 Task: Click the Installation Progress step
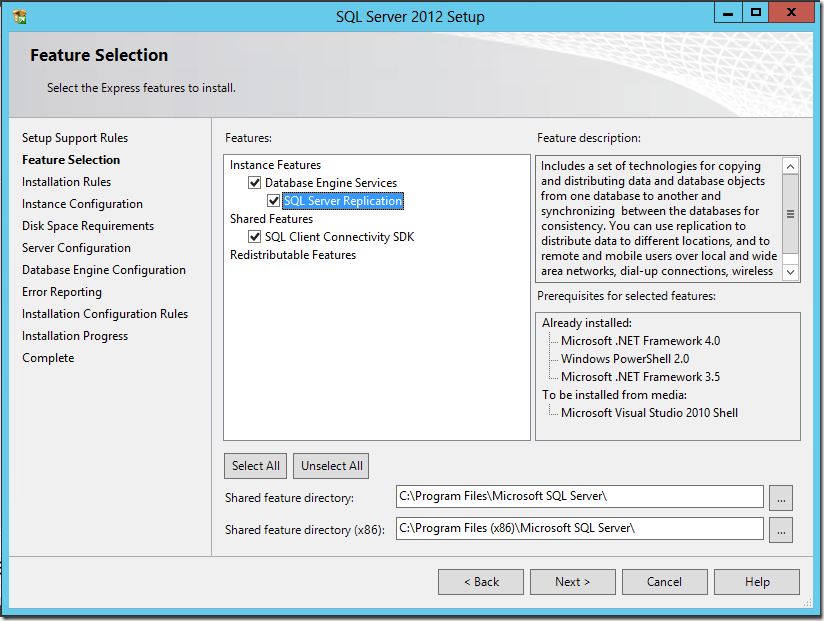coord(75,336)
